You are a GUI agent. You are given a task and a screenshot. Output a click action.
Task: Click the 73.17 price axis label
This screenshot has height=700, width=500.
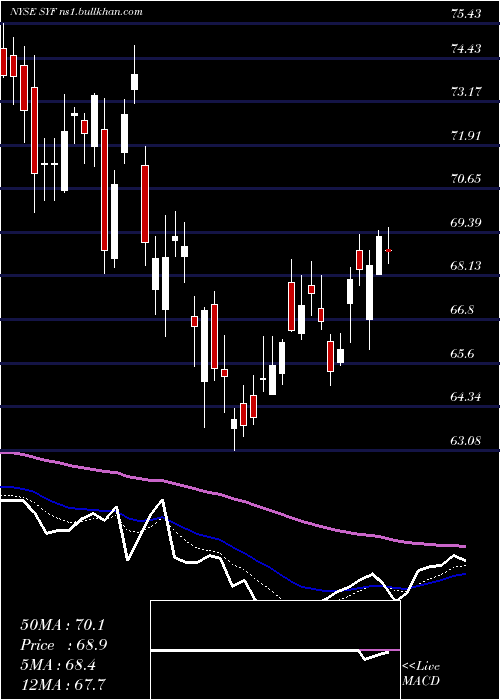pos(466,92)
